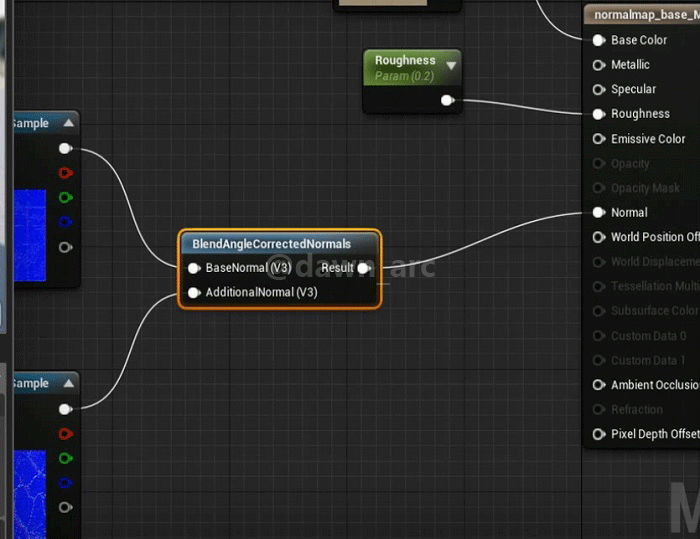Expand the Roughness parameter node dropdown arrow
The height and width of the screenshot is (539, 700).
[x=451, y=66]
